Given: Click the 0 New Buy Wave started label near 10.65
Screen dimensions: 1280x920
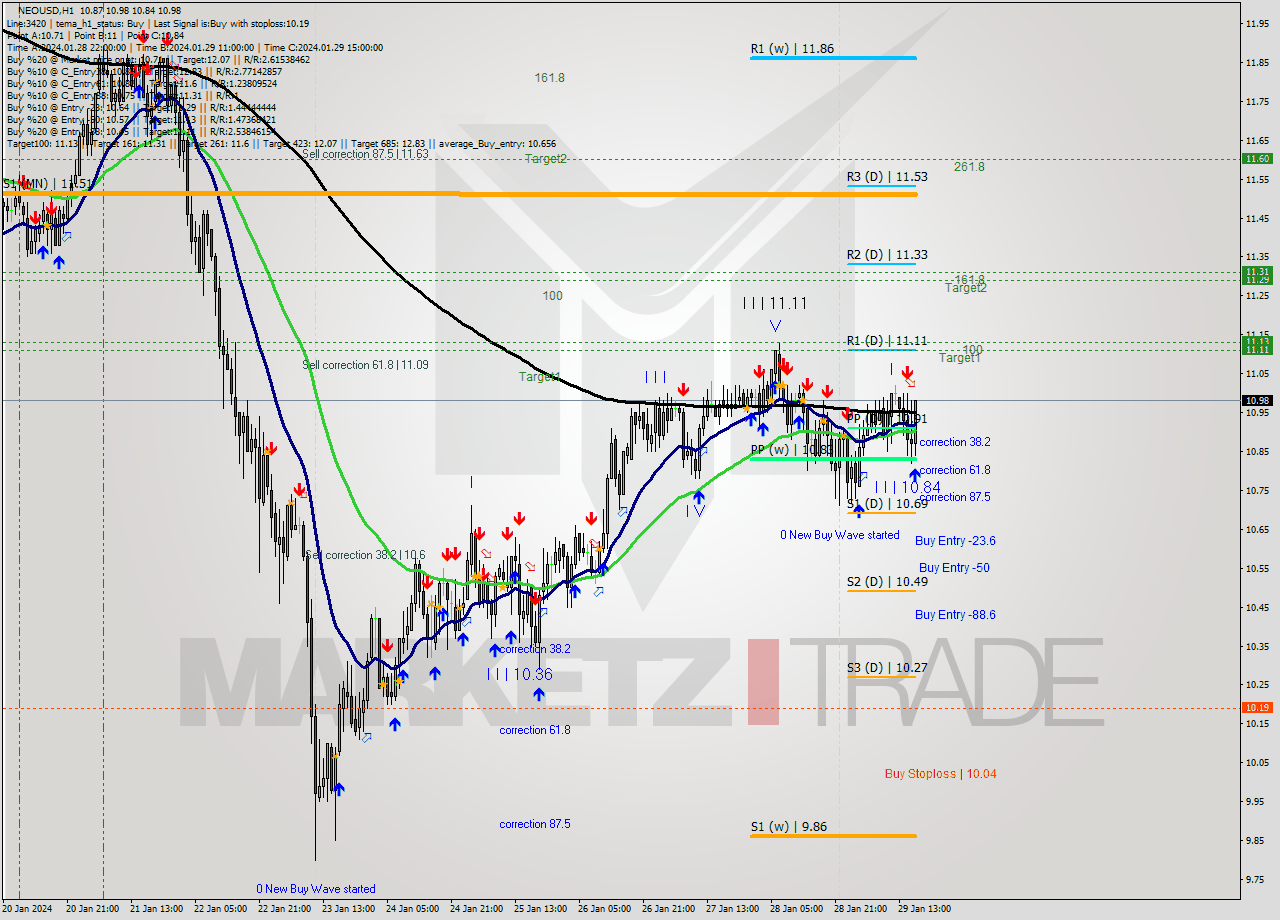Looking at the screenshot, I should pos(840,535).
